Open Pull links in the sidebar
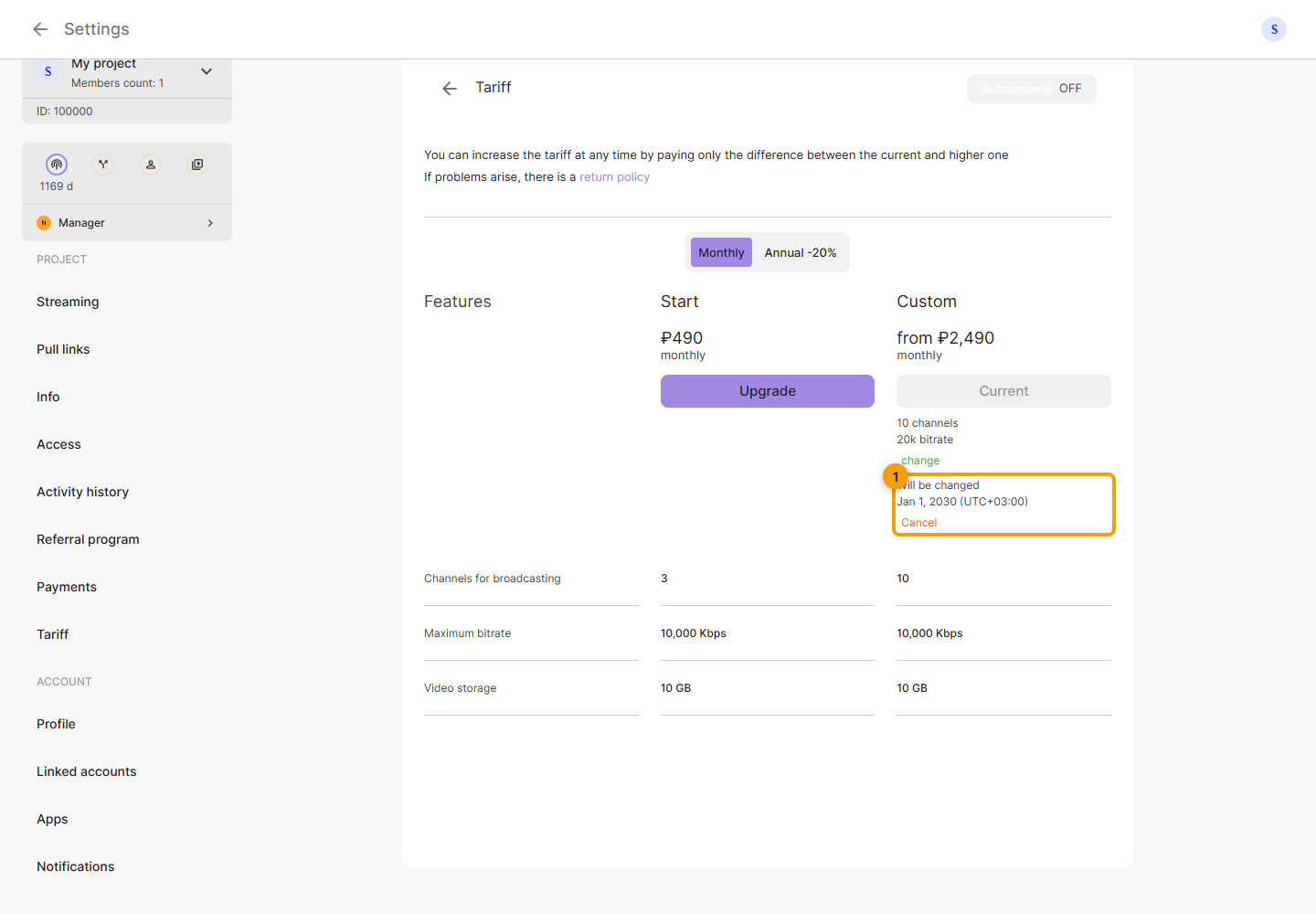This screenshot has width=1316, height=914. click(63, 349)
